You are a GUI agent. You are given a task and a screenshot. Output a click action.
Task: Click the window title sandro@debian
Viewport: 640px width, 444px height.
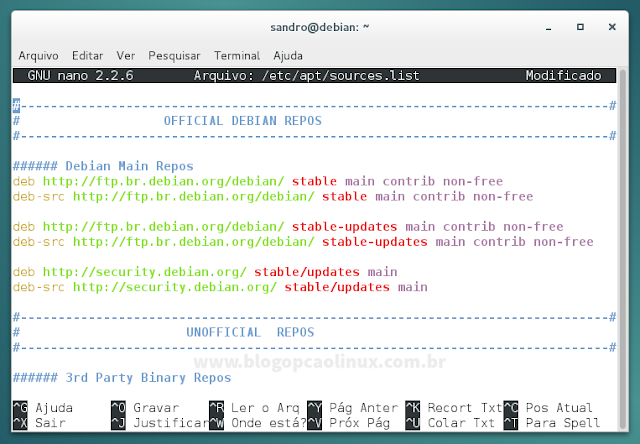(320, 27)
